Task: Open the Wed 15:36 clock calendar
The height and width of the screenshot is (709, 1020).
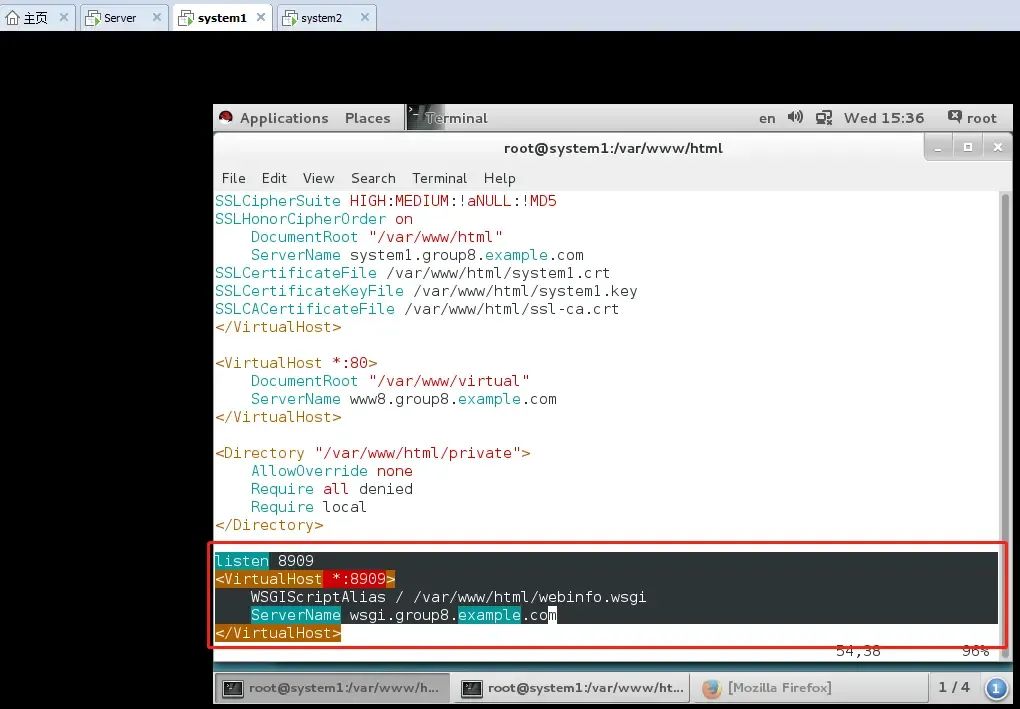Action: coord(883,118)
